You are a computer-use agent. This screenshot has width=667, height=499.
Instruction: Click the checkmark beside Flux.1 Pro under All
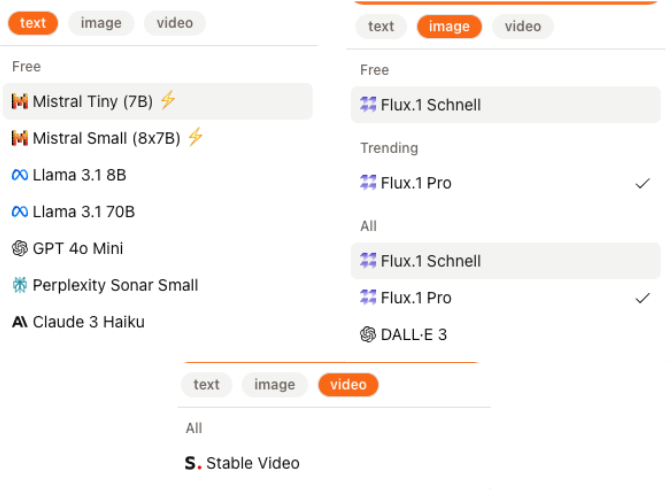click(643, 298)
